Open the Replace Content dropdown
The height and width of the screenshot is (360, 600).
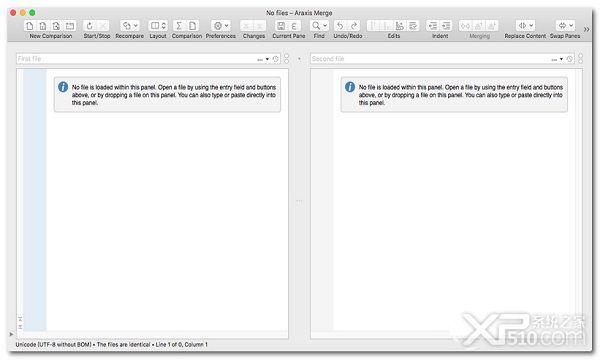(x=525, y=26)
